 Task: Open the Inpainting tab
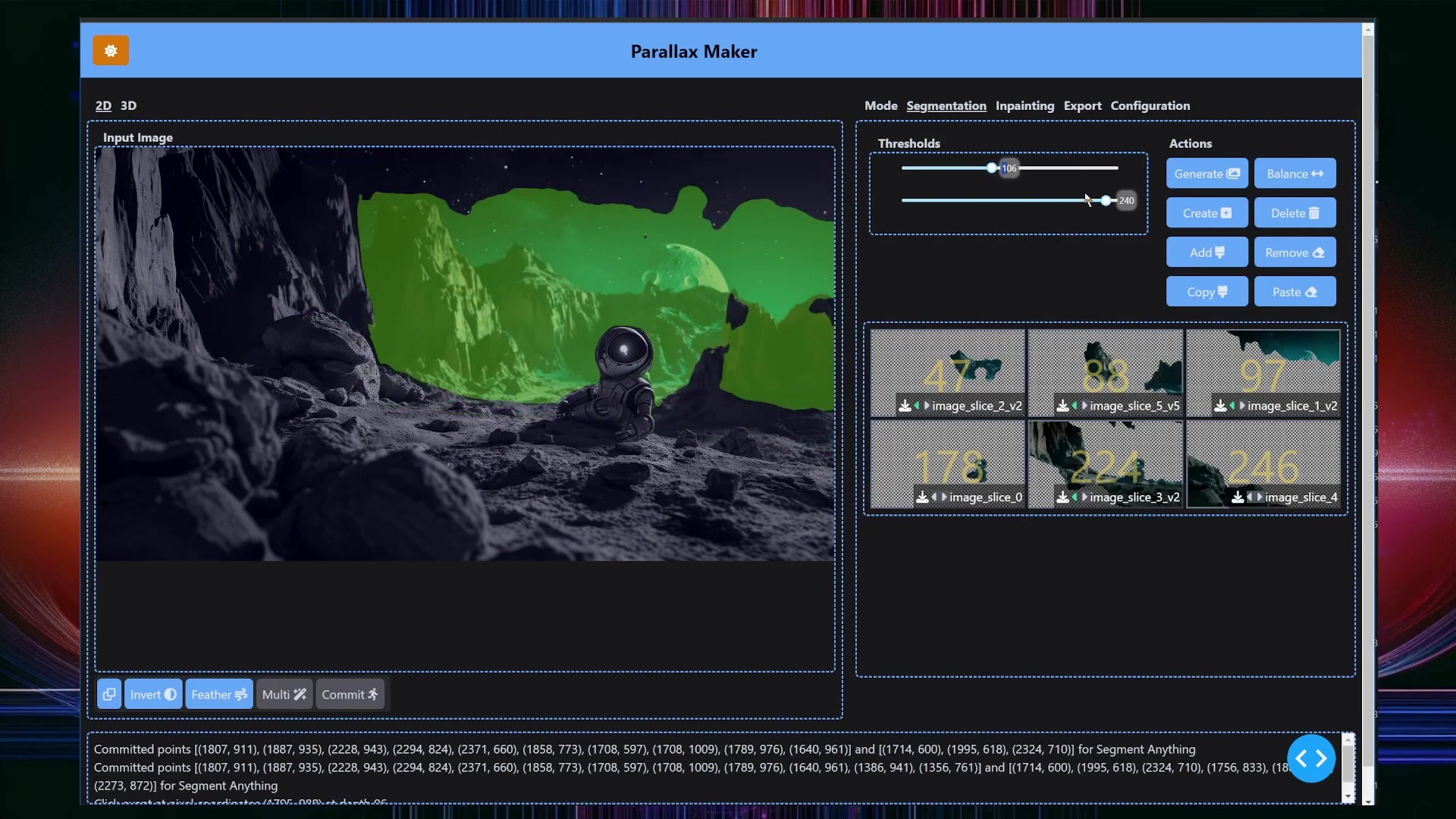pyautogui.click(x=1025, y=105)
